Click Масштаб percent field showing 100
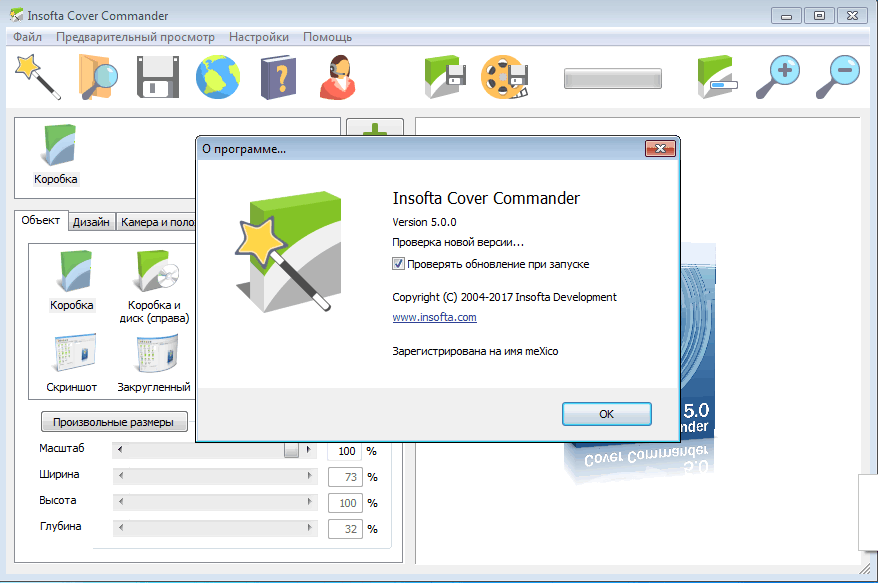 pyautogui.click(x=345, y=451)
